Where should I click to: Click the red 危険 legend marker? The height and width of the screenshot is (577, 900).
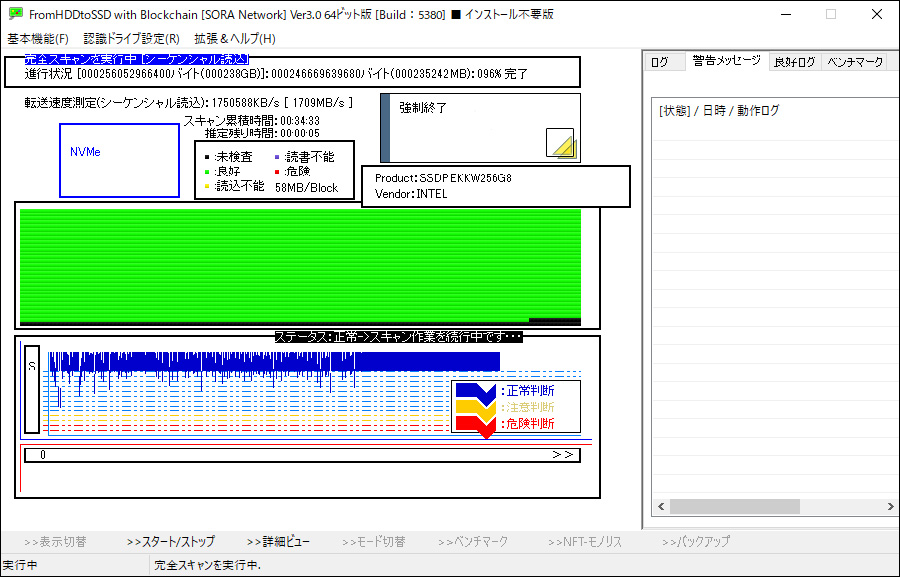tap(277, 172)
